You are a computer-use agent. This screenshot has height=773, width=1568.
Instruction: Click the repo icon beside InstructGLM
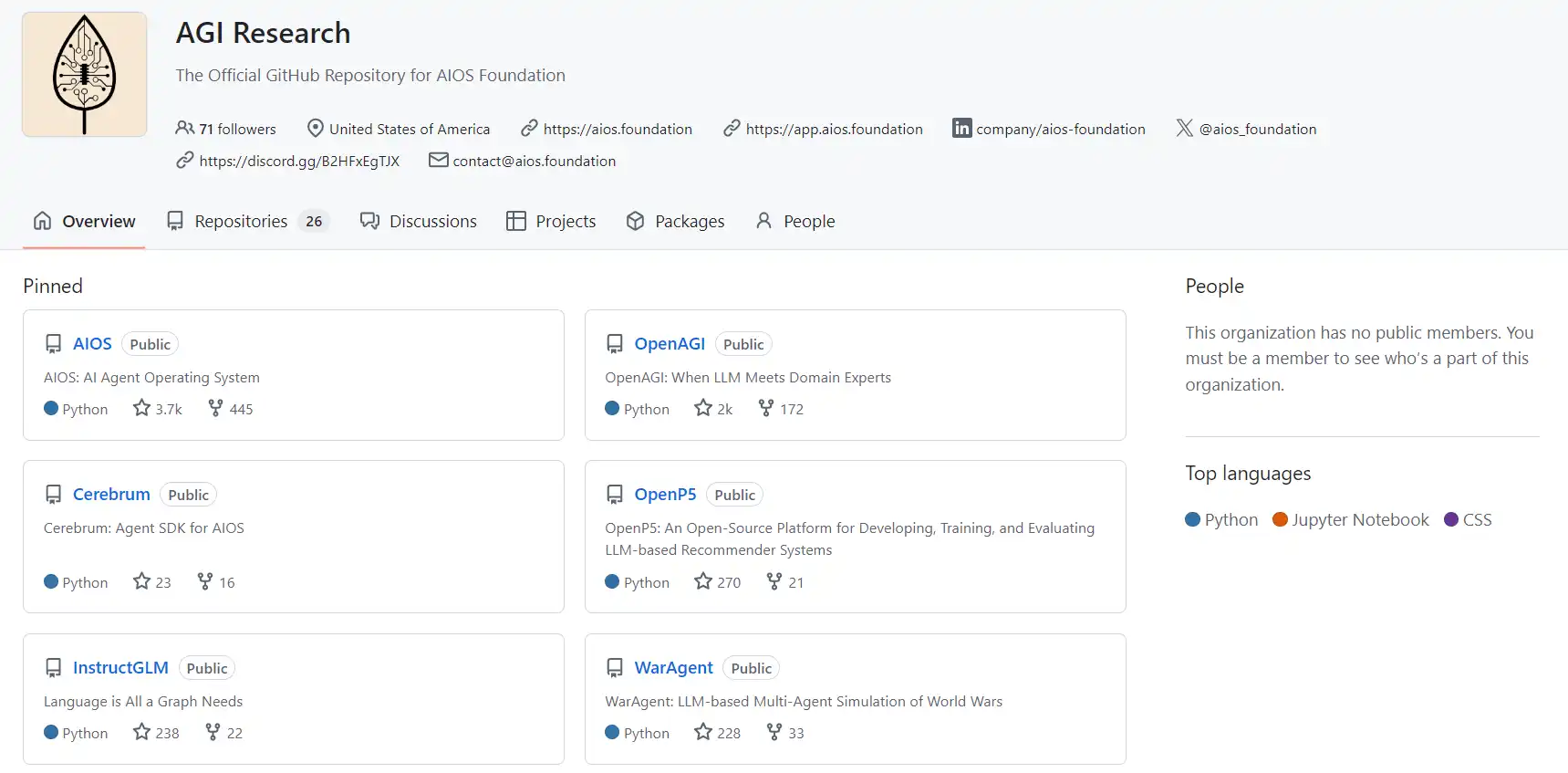pos(54,668)
